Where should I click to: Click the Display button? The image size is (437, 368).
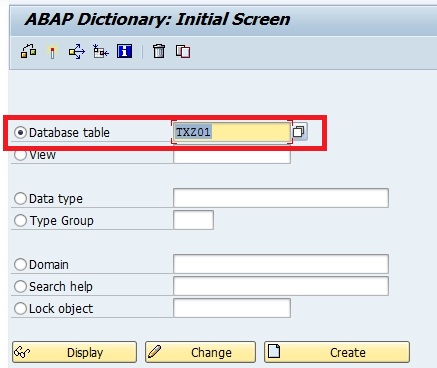click(x=74, y=352)
